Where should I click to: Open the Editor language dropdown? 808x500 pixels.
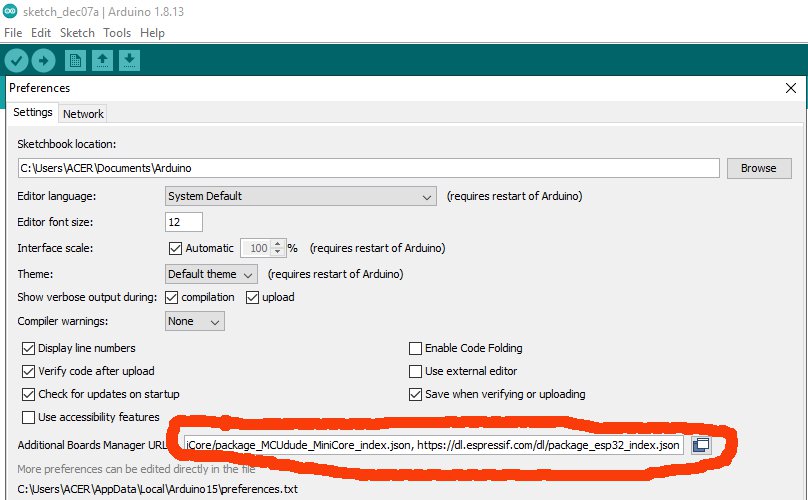(300, 196)
